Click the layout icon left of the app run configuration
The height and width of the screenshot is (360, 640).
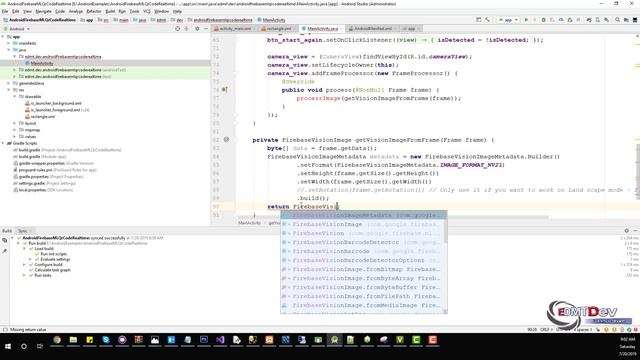(x=478, y=20)
